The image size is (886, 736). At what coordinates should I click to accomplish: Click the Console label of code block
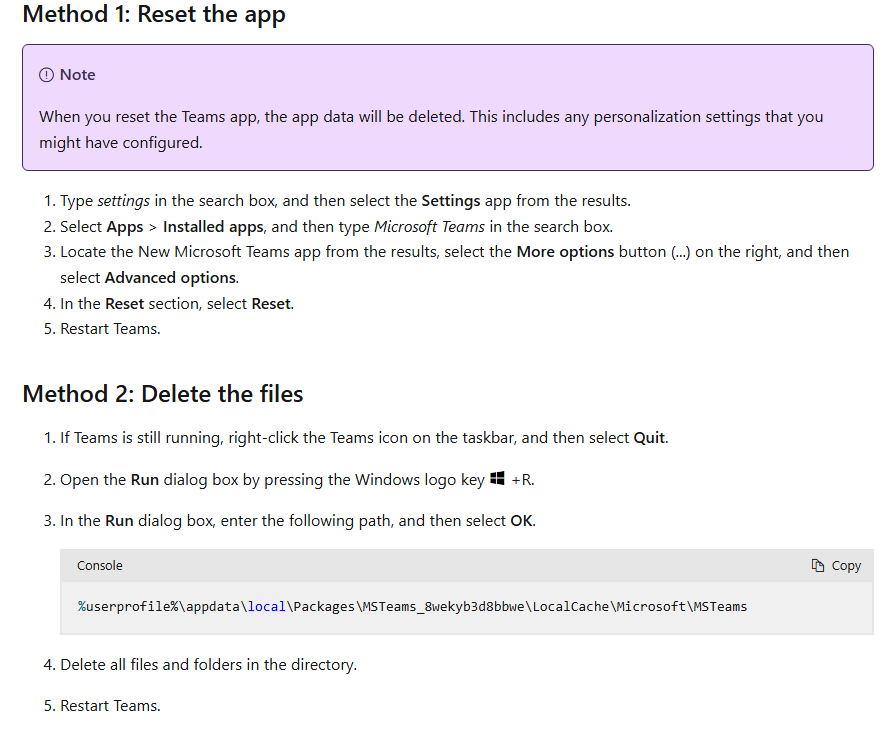pyautogui.click(x=99, y=565)
